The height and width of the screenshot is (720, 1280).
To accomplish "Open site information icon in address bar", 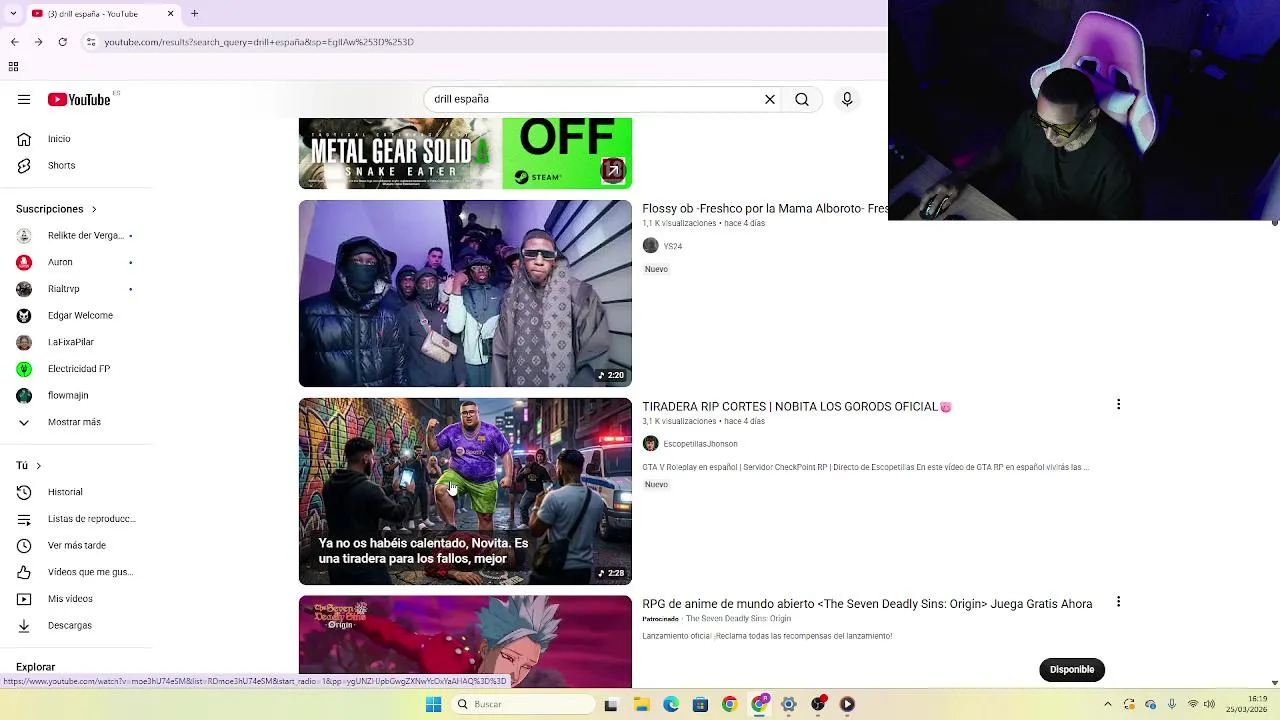I will coord(91,42).
